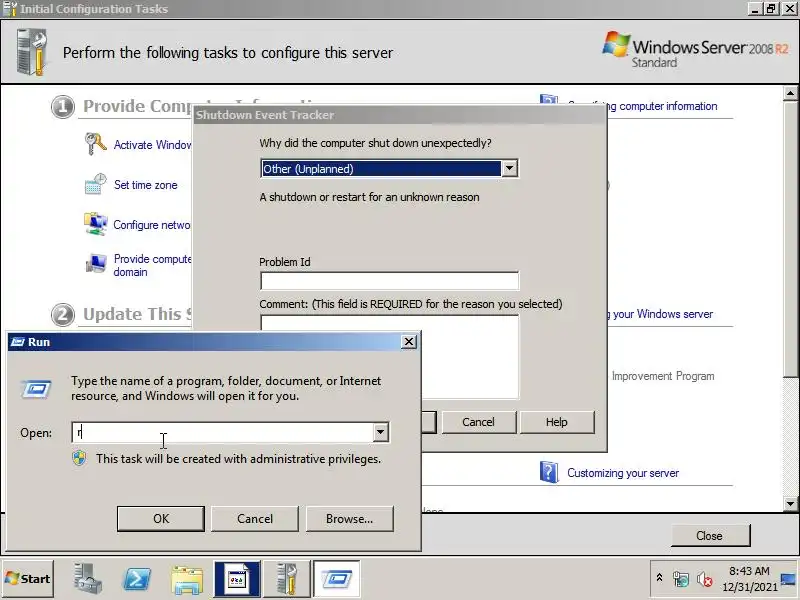Viewport: 800px width, 600px height.
Task: Open the Activate Windows link
Action: [152, 145]
